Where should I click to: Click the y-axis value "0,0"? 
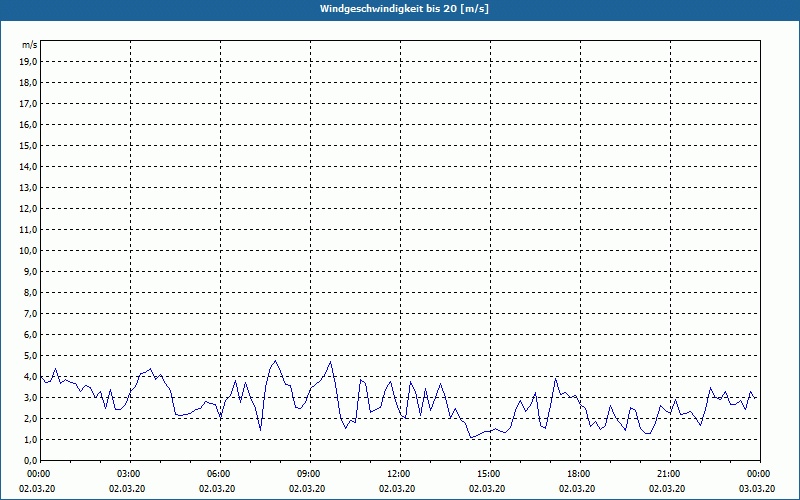(x=30, y=460)
